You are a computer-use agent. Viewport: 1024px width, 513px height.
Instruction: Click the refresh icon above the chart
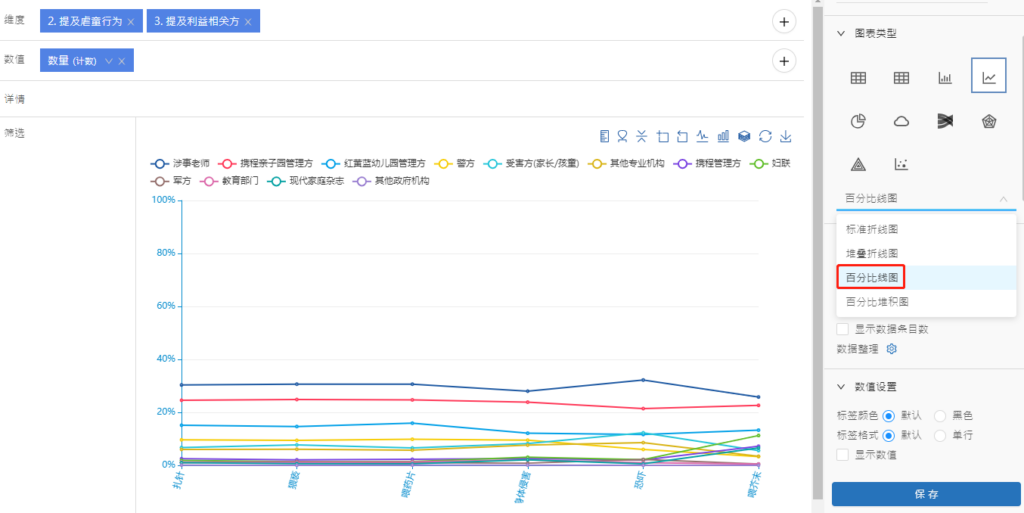pyautogui.click(x=765, y=136)
